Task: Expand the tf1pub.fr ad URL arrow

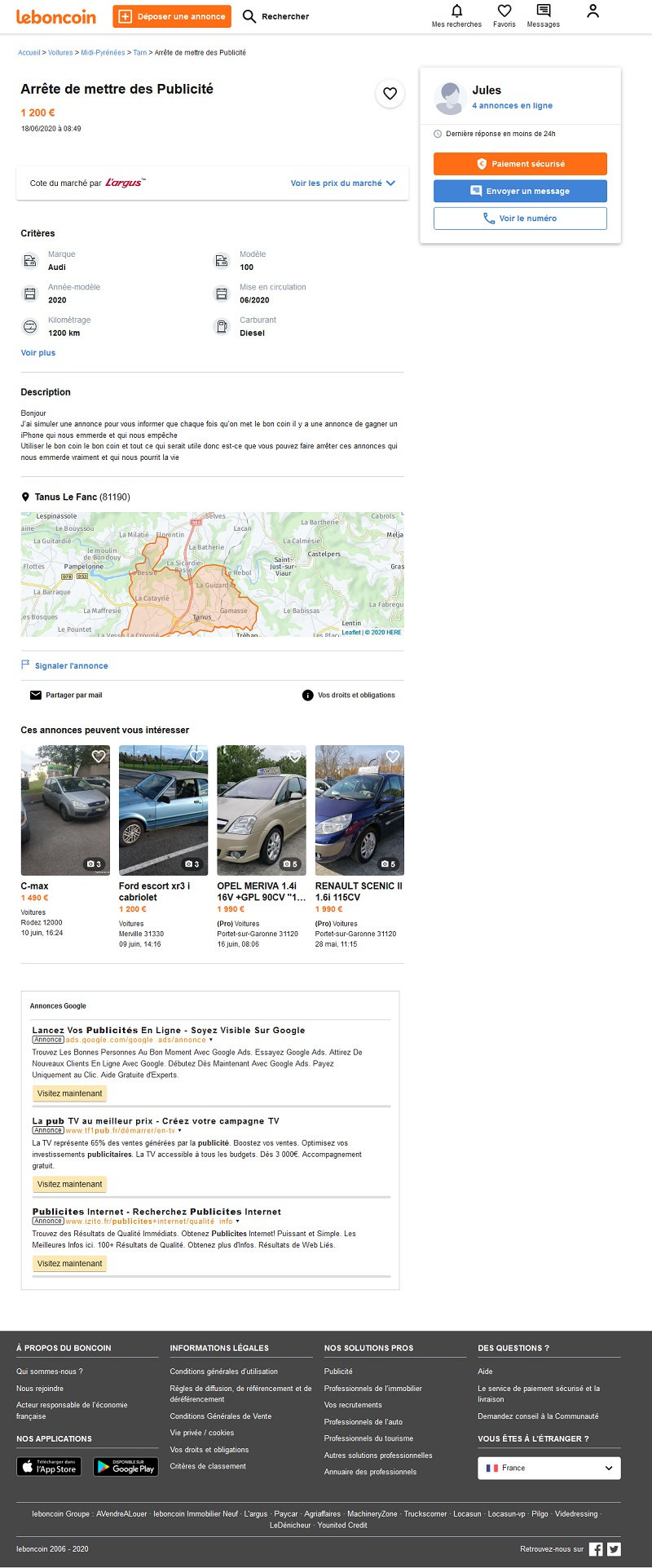Action: (180, 1130)
